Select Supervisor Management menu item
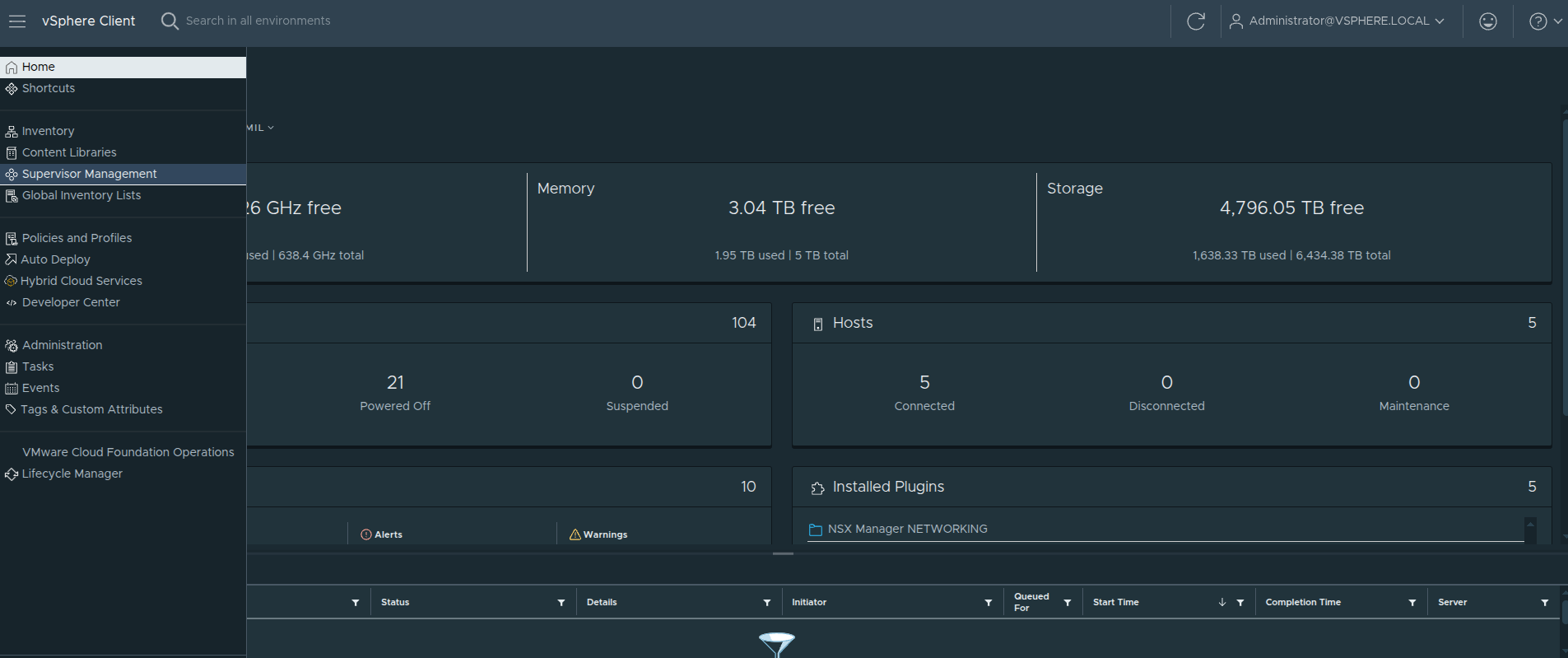 (x=123, y=174)
